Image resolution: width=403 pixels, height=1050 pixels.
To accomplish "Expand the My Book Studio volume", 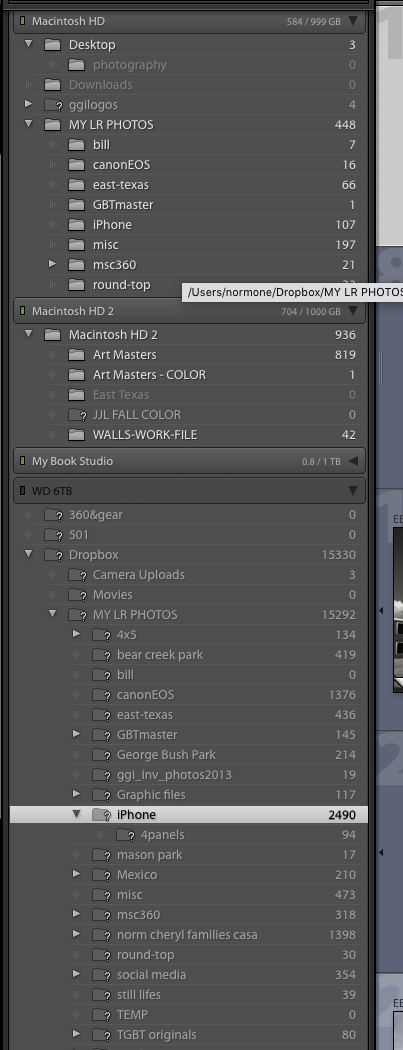I will coord(353,461).
